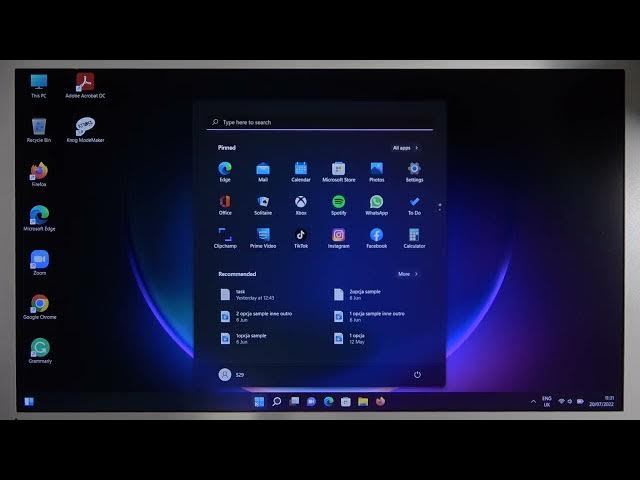Open File Explorer from the taskbar
The height and width of the screenshot is (480, 640).
pyautogui.click(x=363, y=402)
